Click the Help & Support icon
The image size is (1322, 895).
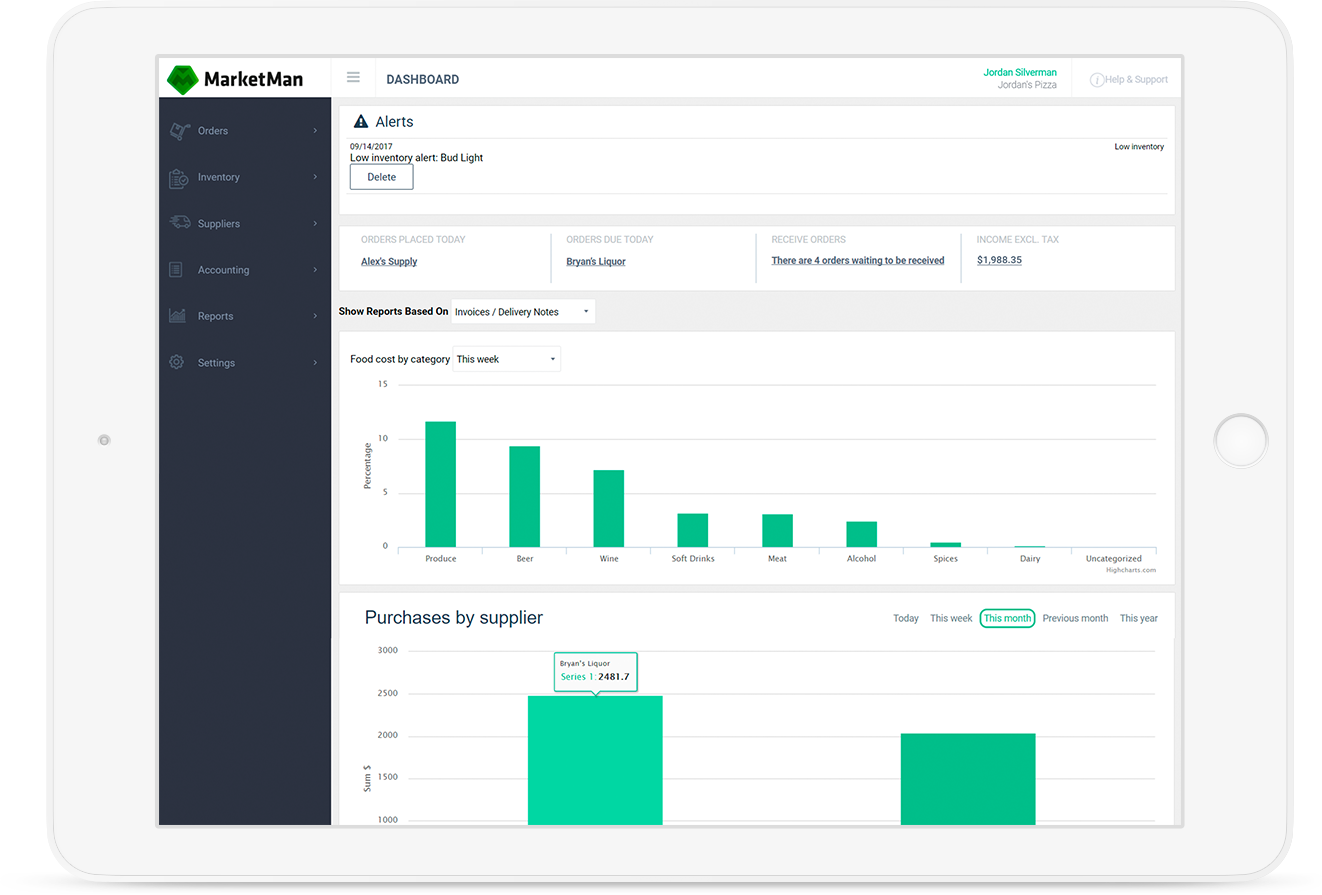point(1098,78)
